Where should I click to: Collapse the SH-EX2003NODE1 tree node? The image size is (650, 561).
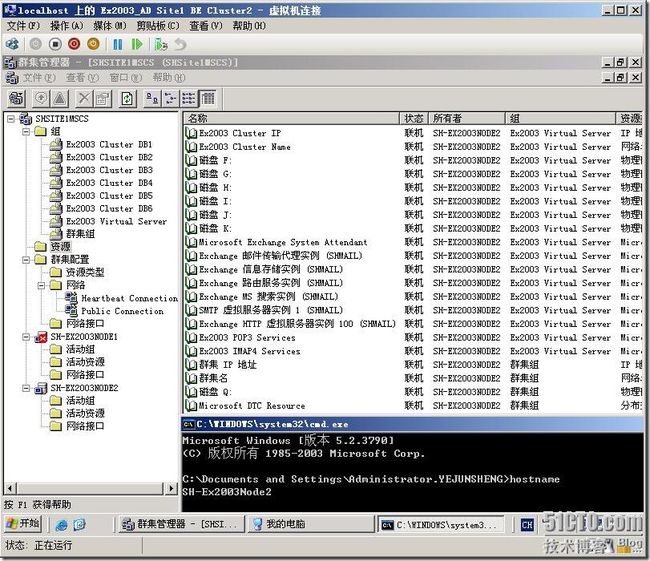click(12, 337)
